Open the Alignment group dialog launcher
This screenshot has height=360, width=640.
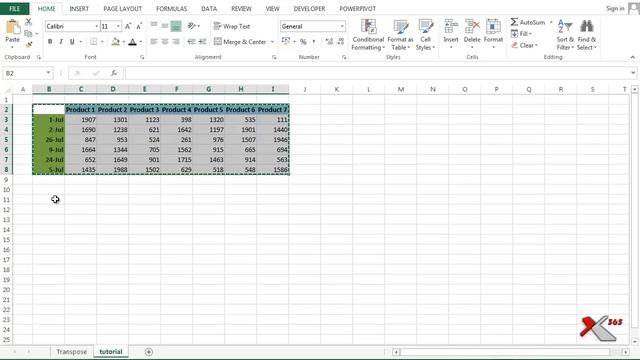pyautogui.click(x=274, y=58)
